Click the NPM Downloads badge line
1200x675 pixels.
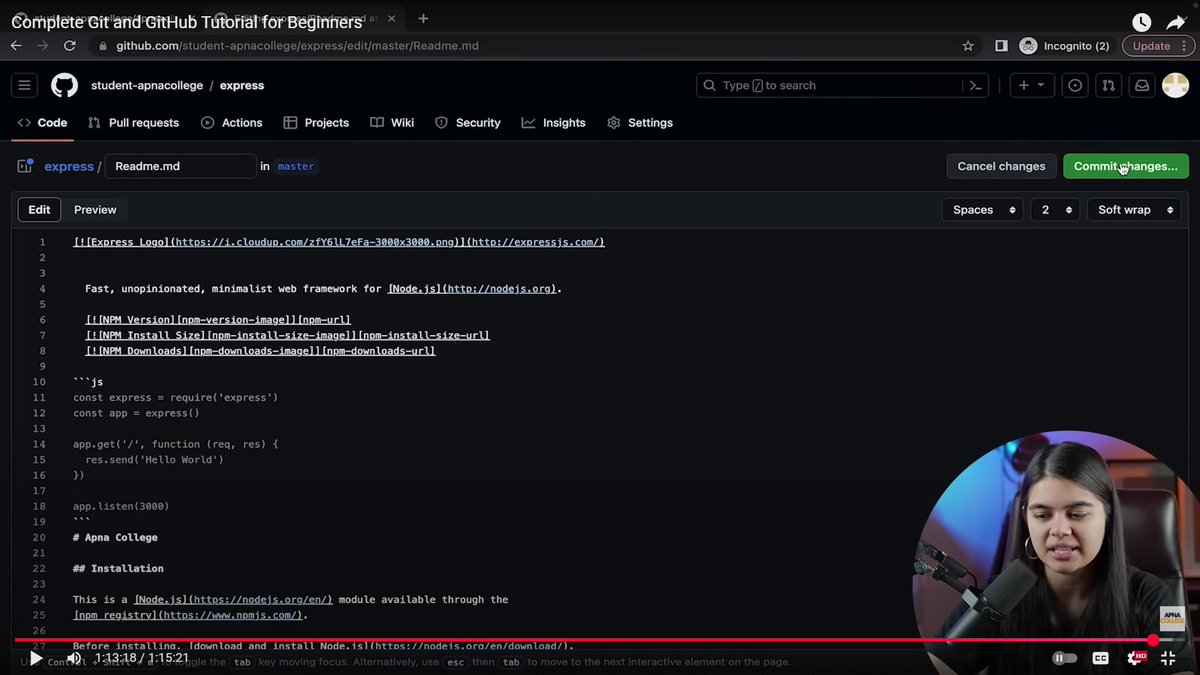pyautogui.click(x=260, y=351)
